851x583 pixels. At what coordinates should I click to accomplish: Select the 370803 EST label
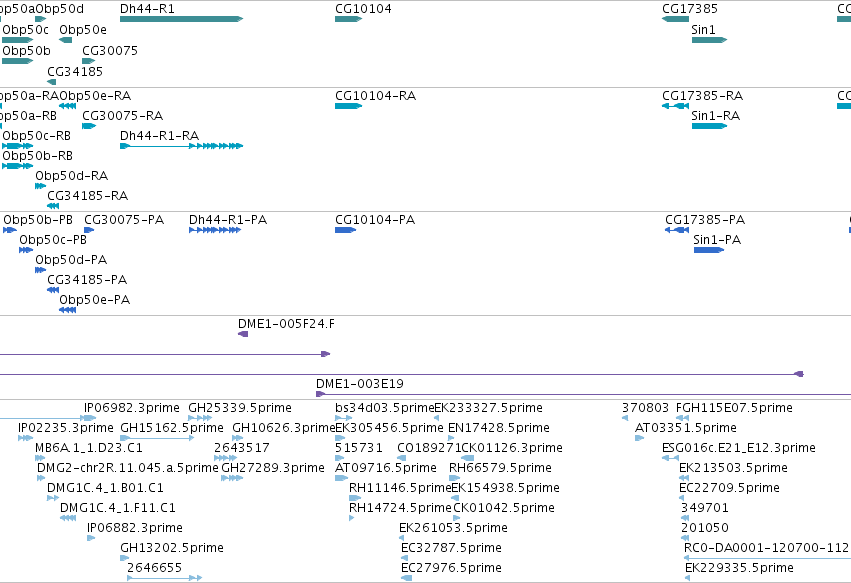645,408
